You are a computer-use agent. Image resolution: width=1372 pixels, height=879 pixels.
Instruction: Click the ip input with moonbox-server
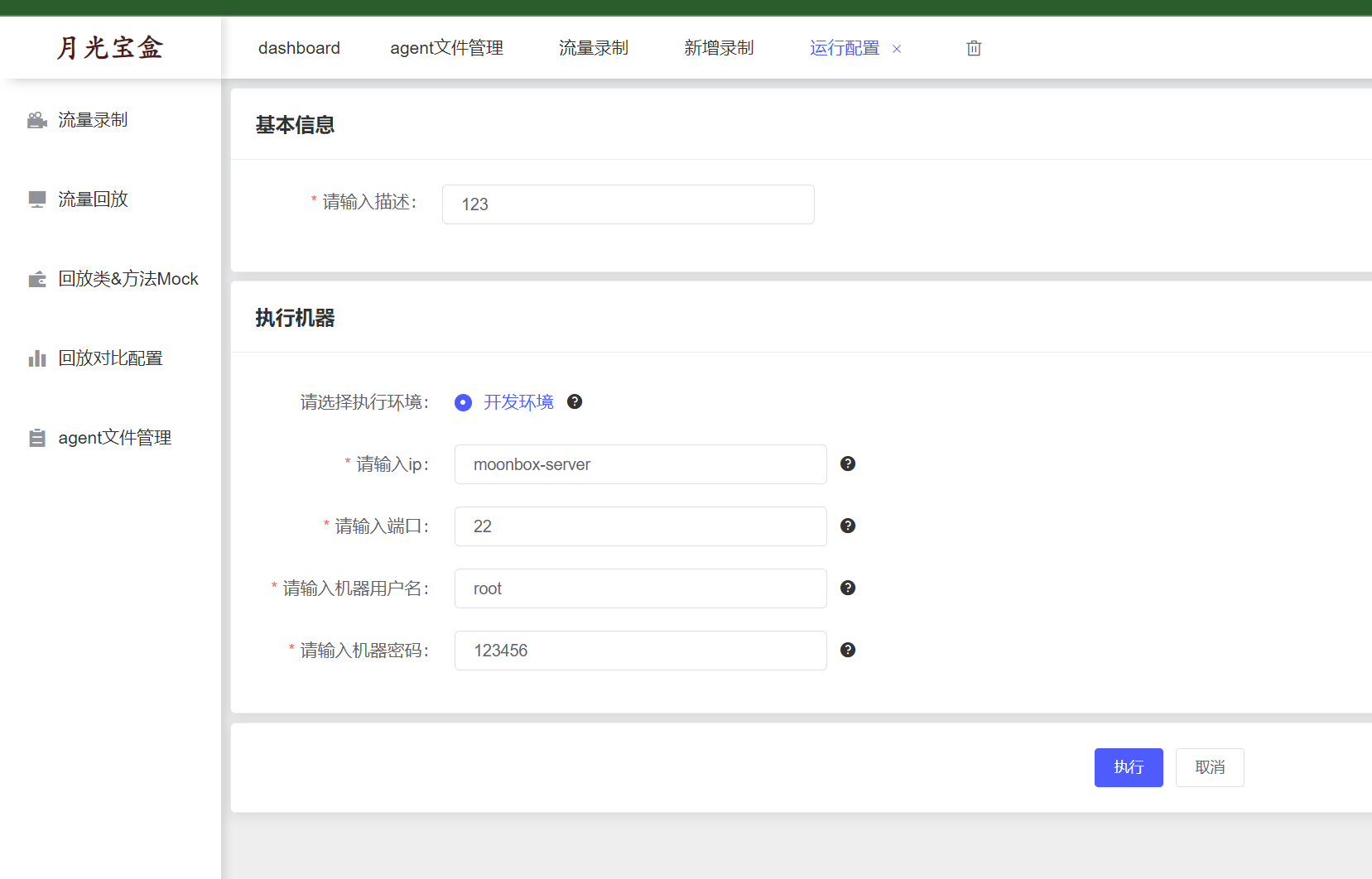641,464
